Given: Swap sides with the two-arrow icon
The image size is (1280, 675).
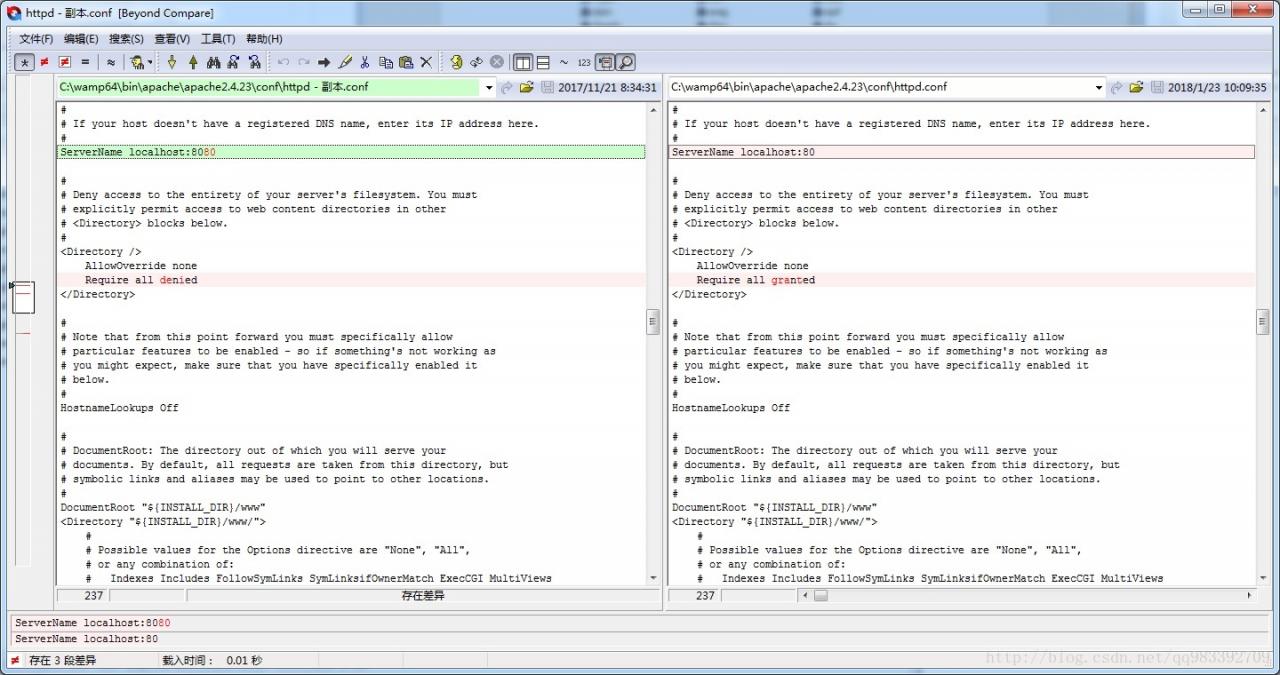Looking at the screenshot, I should [476, 62].
